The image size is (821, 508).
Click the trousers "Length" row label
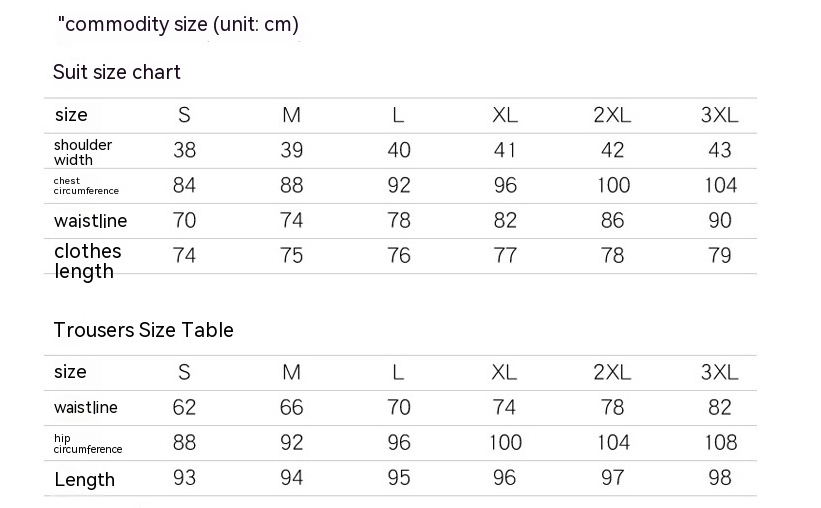point(84,480)
